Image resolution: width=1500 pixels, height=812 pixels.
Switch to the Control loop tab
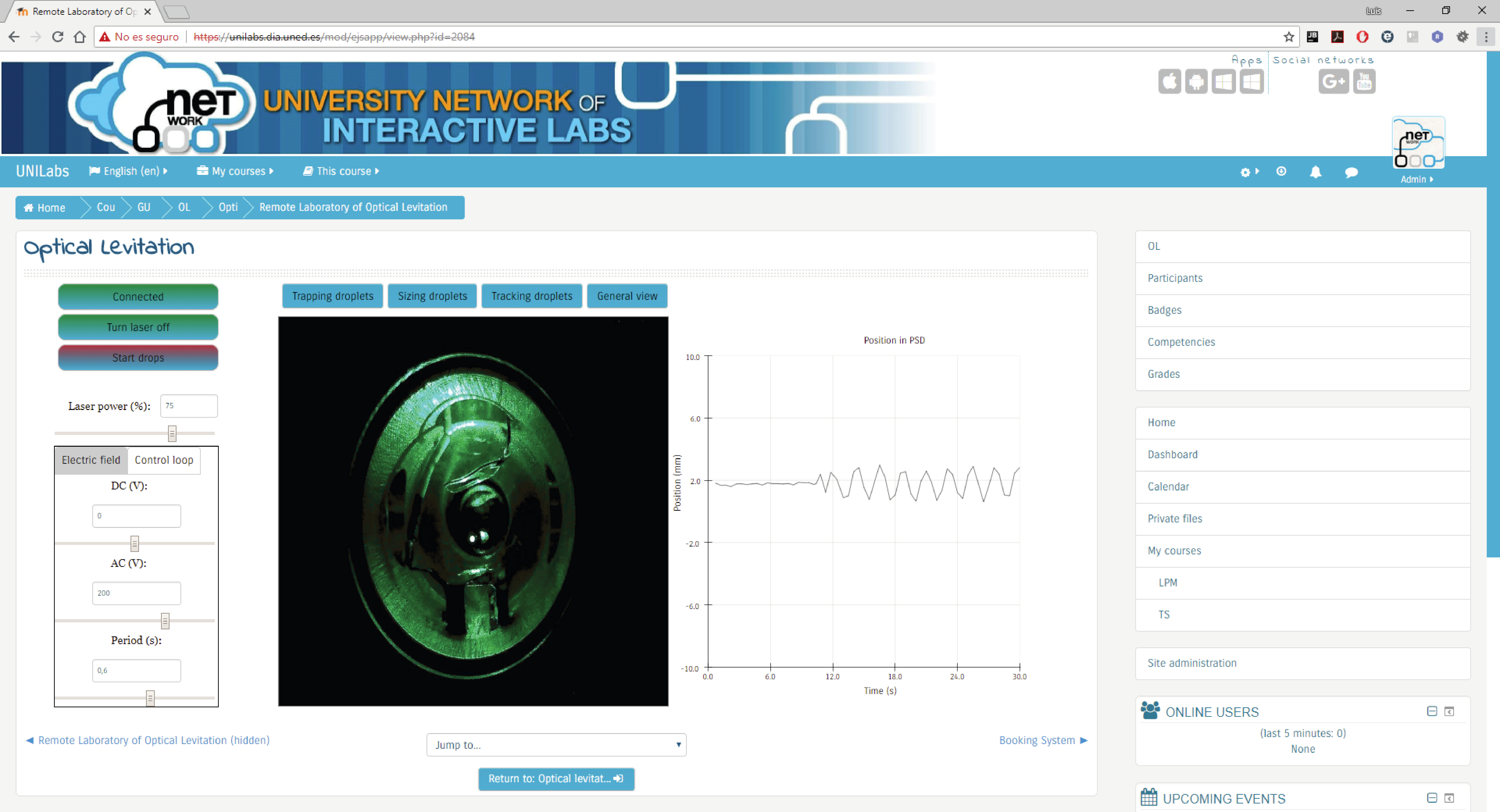click(164, 460)
